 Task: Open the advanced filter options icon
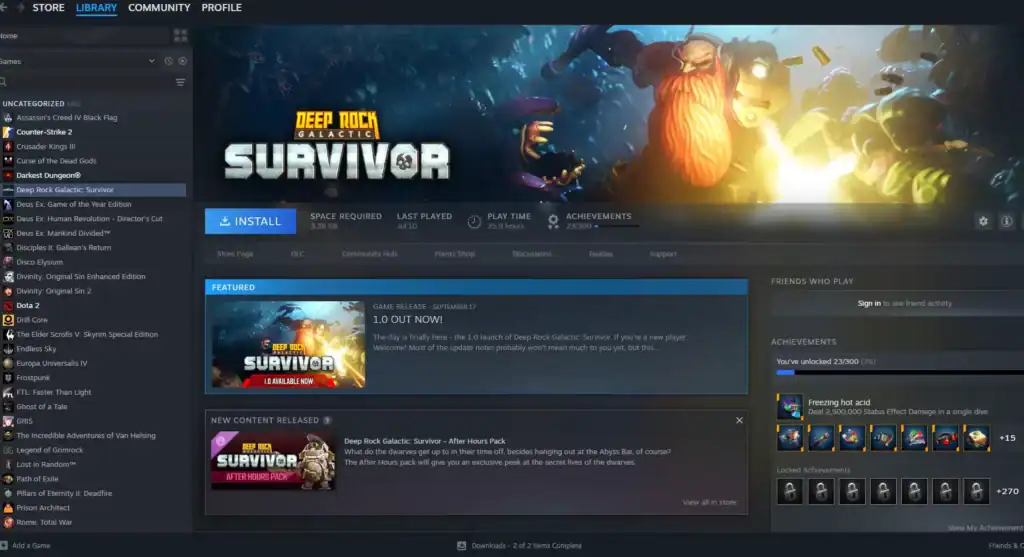pyautogui.click(x=180, y=82)
